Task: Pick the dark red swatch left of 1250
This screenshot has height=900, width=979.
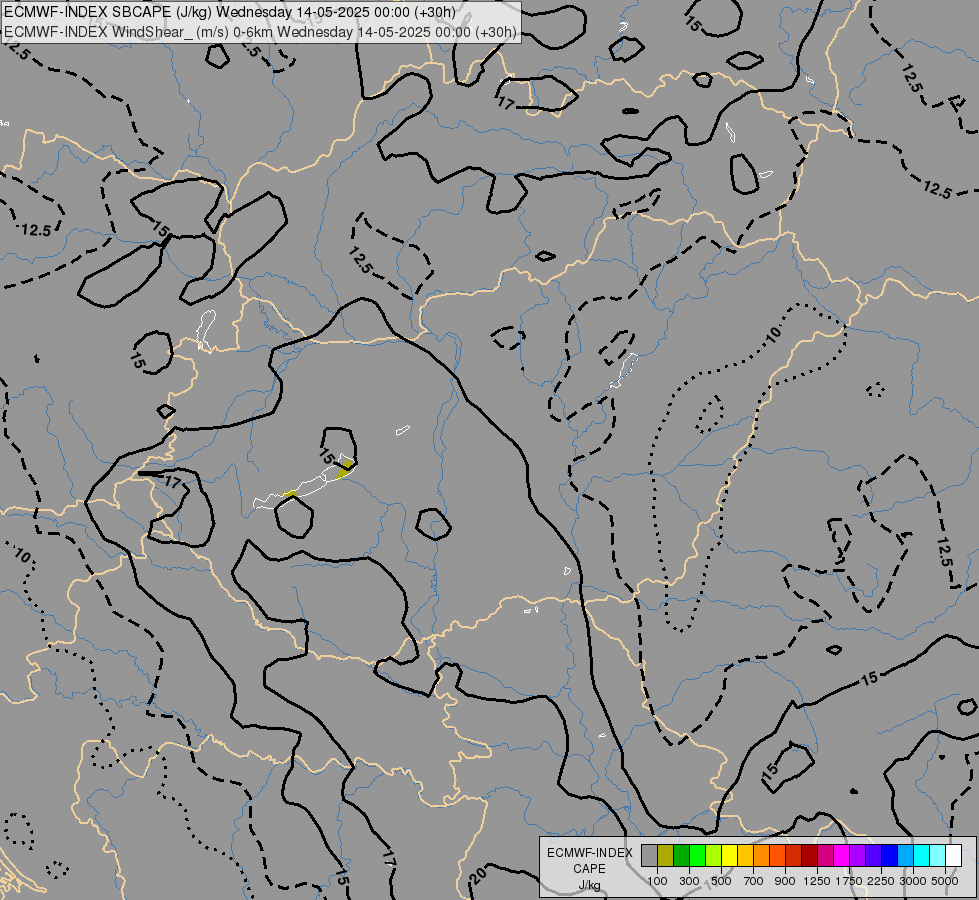Action: (810, 856)
